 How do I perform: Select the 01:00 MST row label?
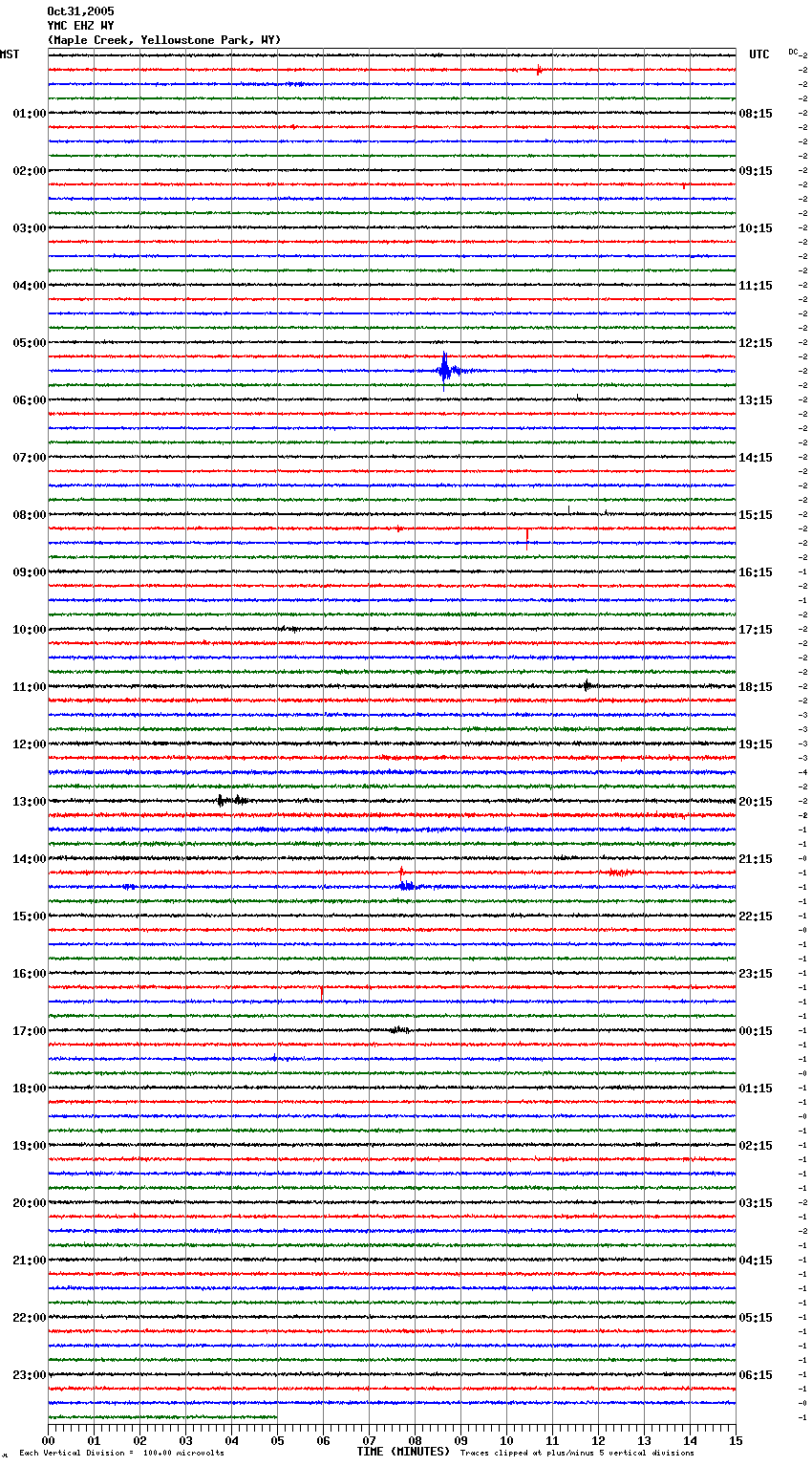(29, 114)
